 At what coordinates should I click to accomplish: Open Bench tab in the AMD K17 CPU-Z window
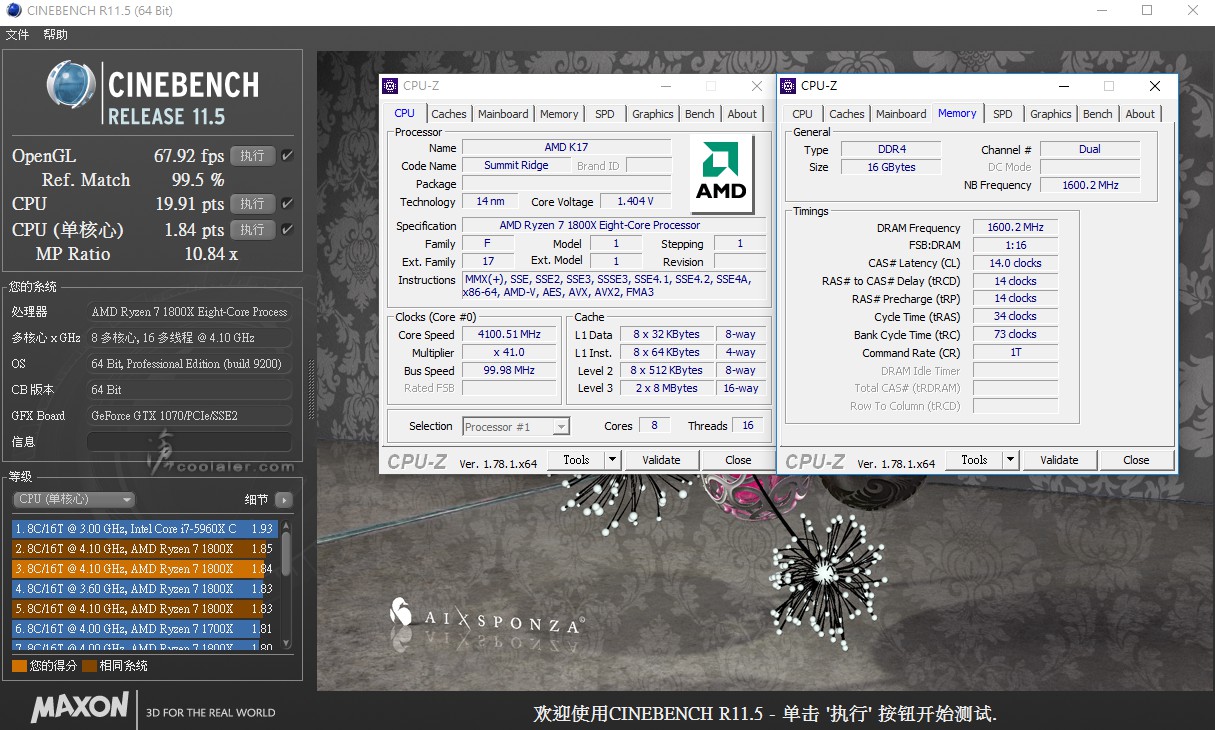tap(700, 114)
